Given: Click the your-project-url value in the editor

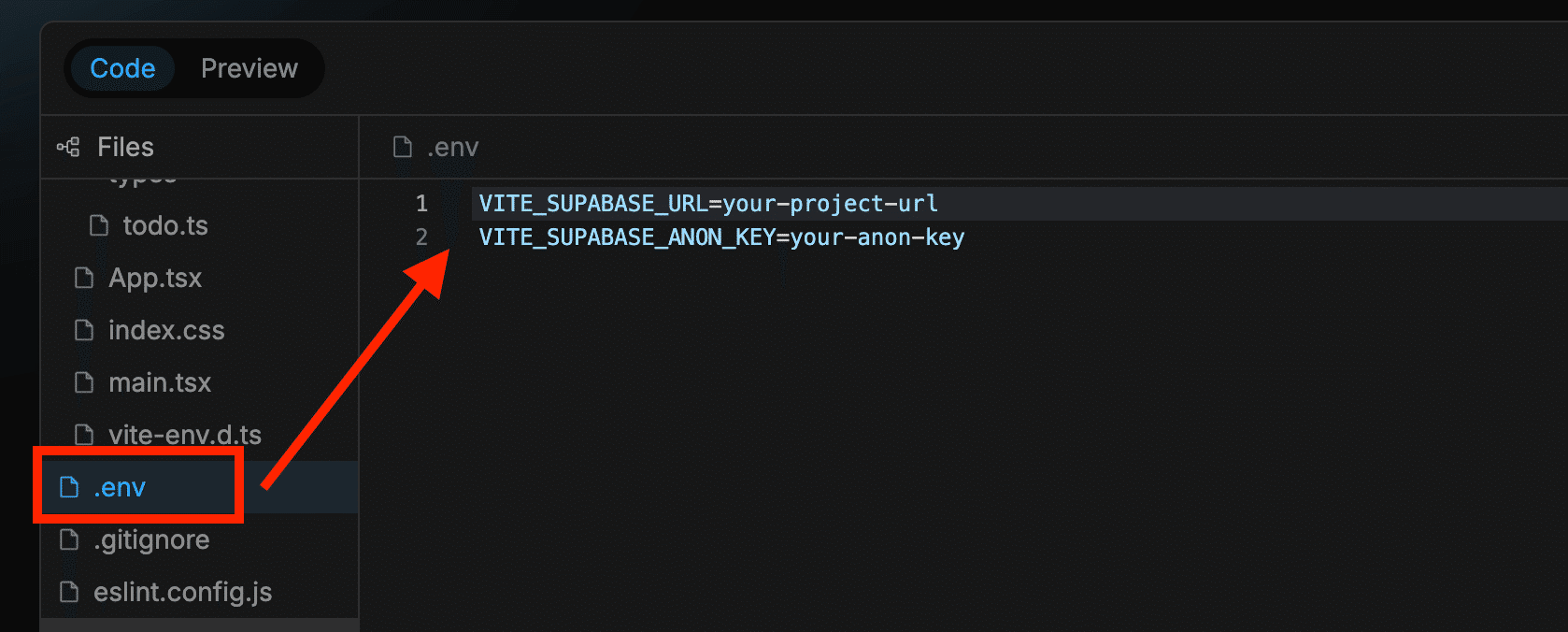Looking at the screenshot, I should 830,204.
